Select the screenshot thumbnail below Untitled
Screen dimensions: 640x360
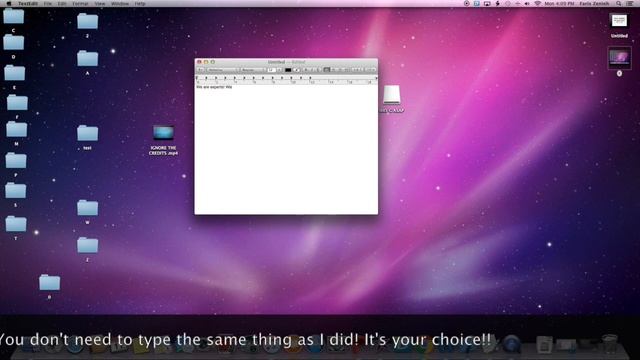click(x=619, y=58)
